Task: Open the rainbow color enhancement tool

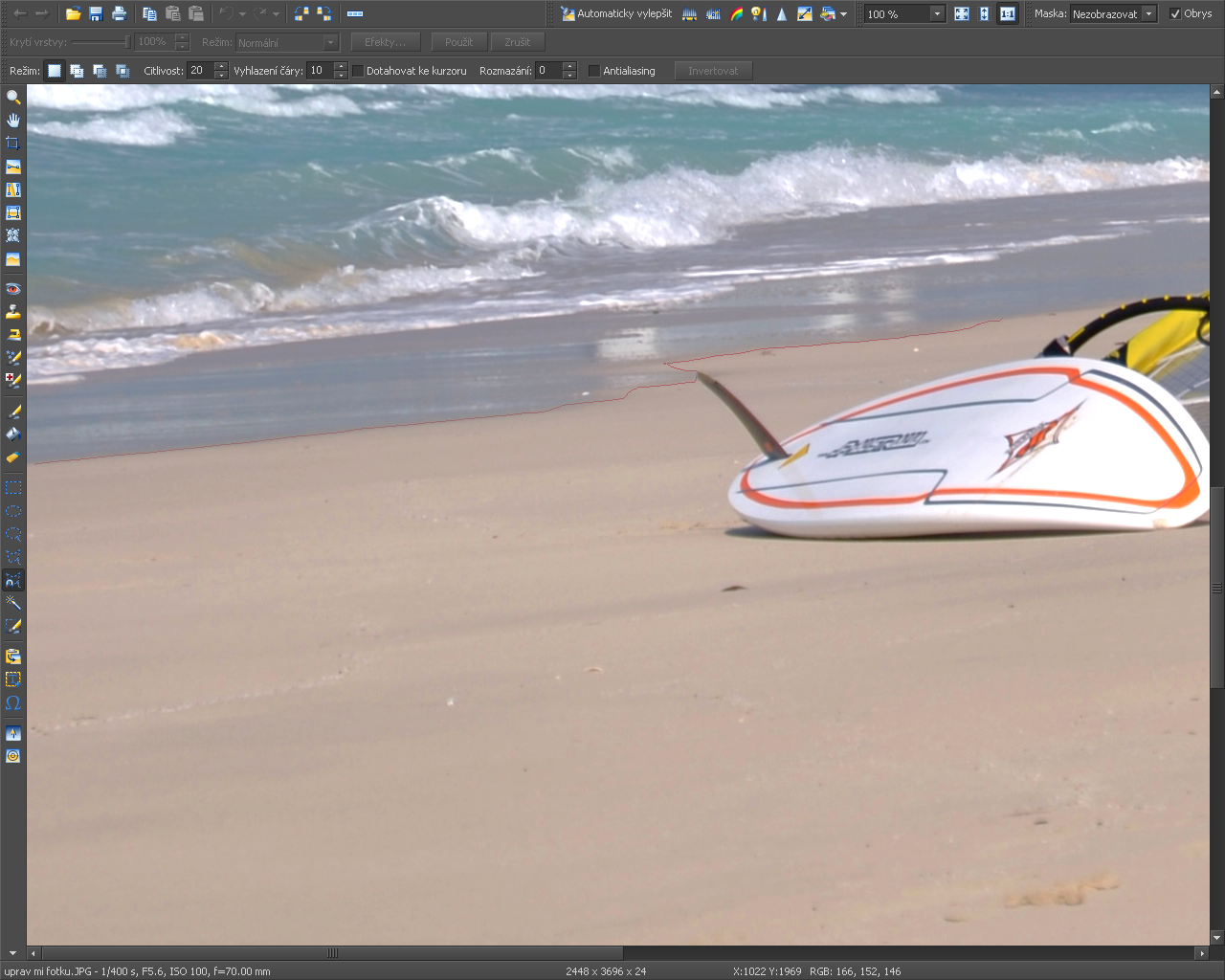Action: (x=736, y=14)
